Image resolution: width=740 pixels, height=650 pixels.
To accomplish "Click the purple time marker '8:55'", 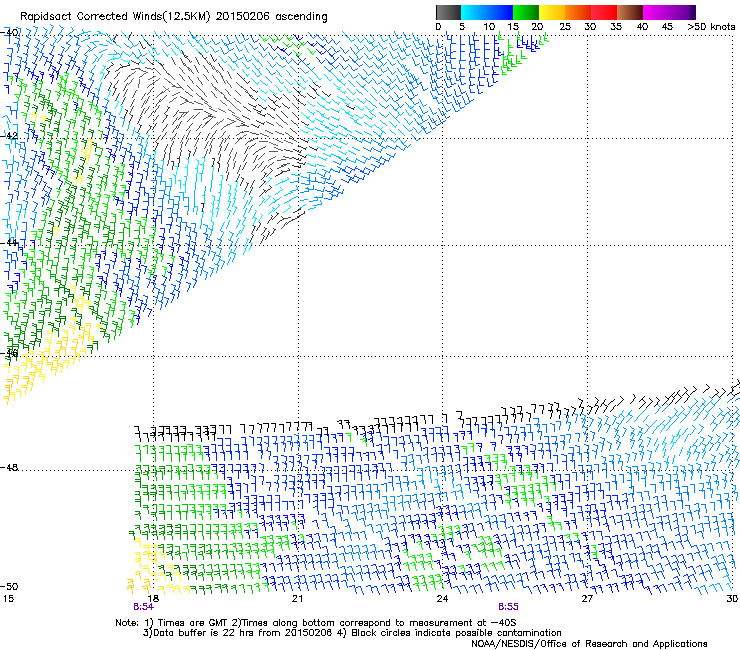I will click(x=508, y=607).
